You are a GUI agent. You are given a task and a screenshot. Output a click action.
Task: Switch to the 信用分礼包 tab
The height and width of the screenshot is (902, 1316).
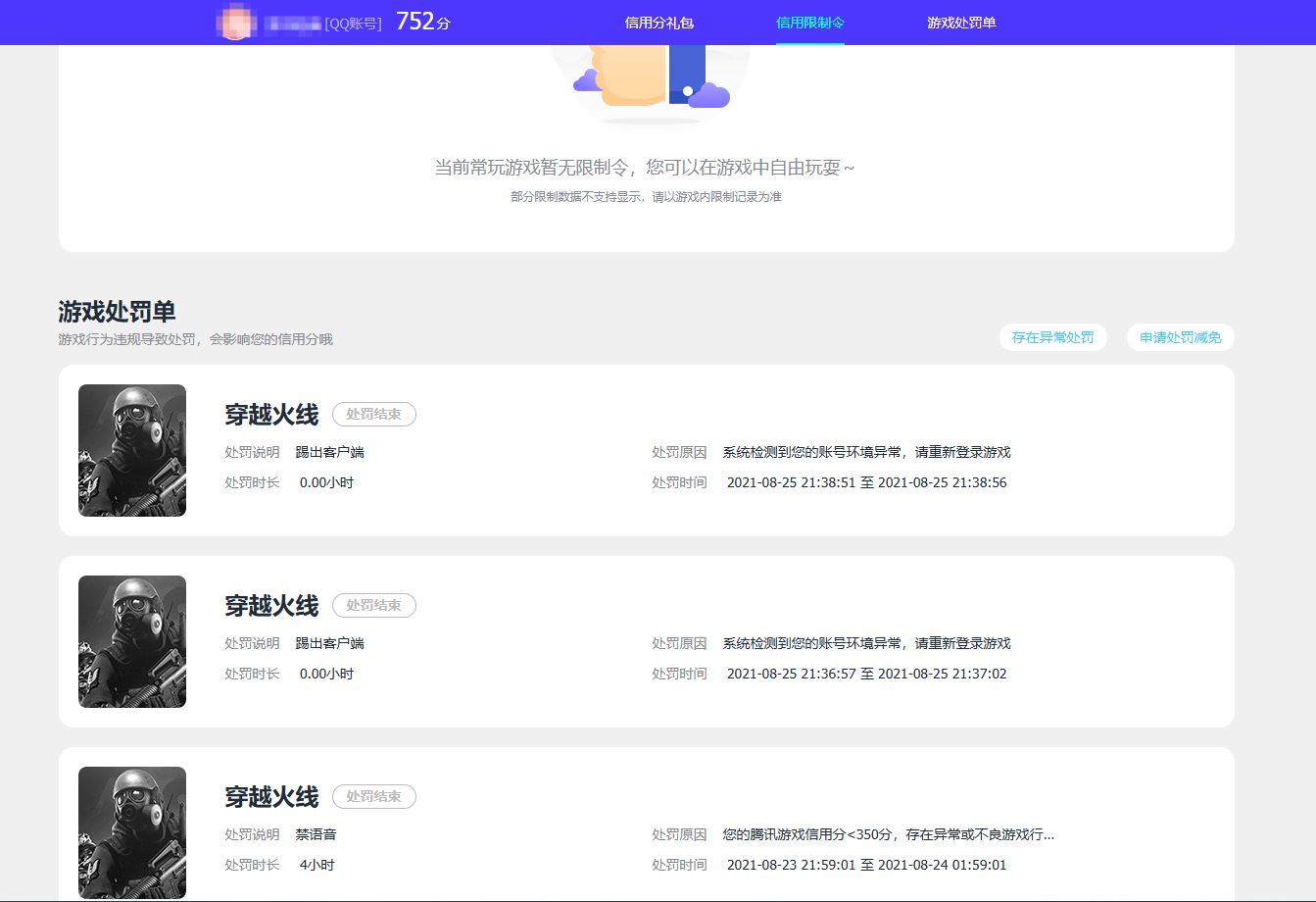point(658,23)
